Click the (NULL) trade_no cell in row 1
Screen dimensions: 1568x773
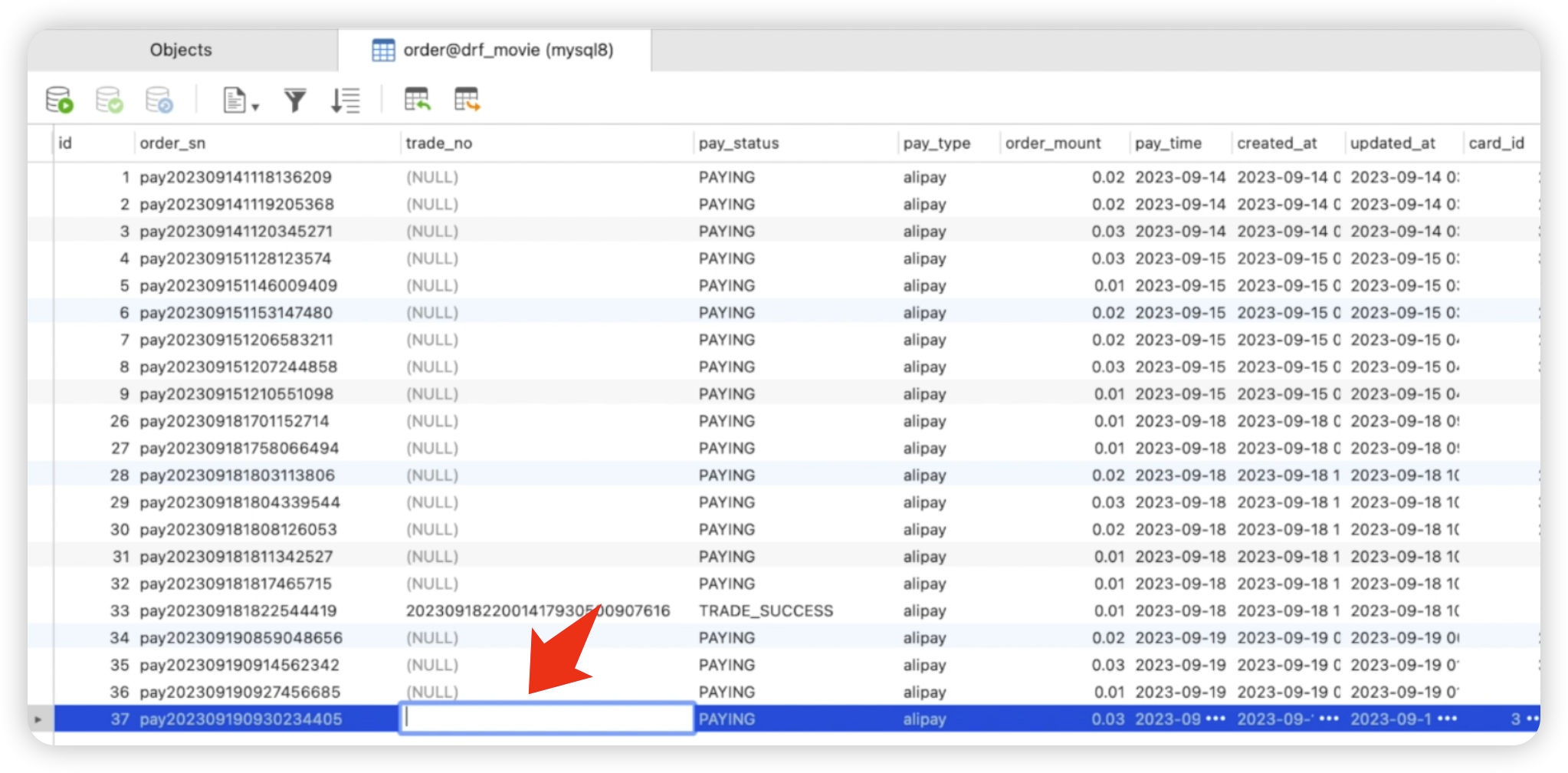(432, 177)
